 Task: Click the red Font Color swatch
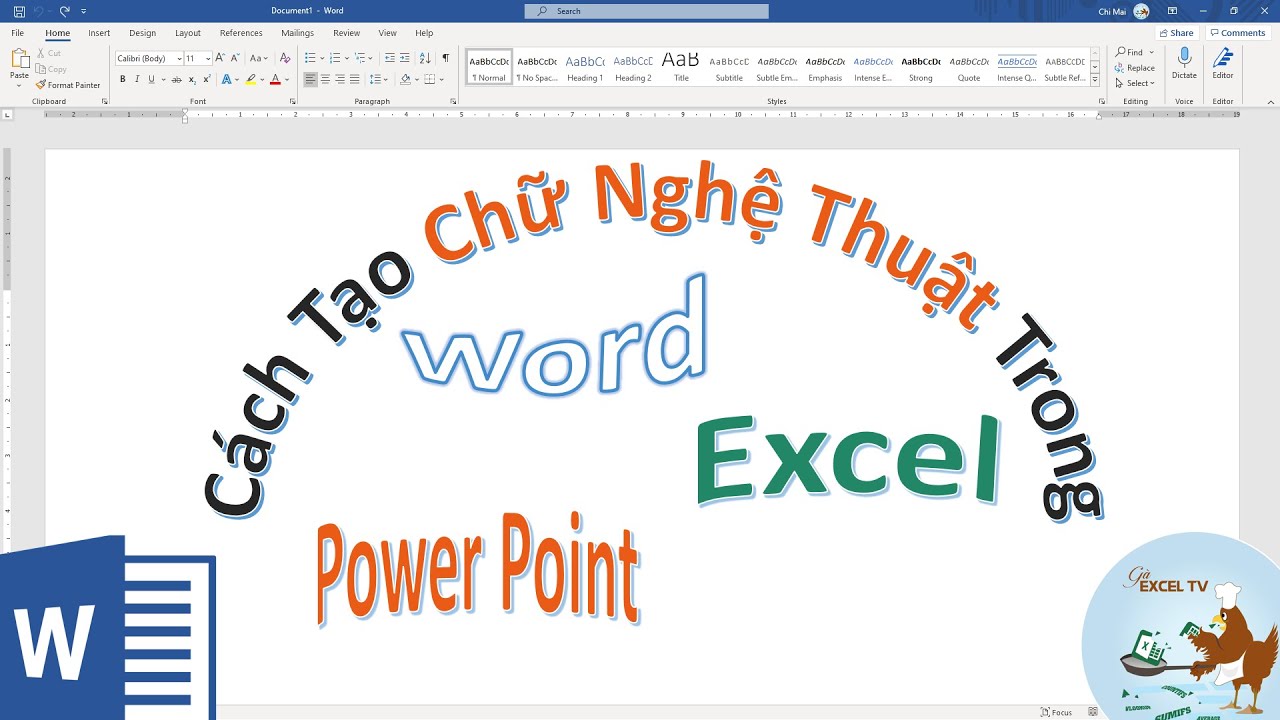pos(275,79)
